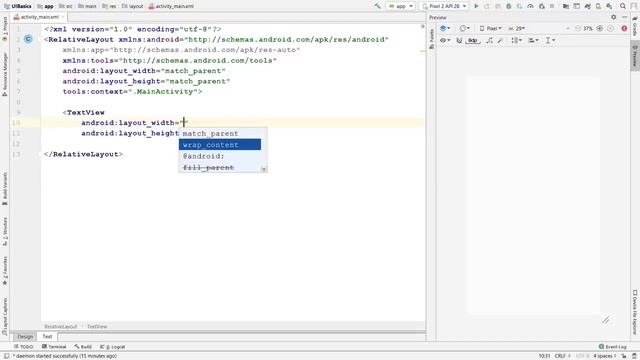Viewport: 640px width, 360px height.
Task: Click the gutter class icon on line 2
Action: pyautogui.click(x=28, y=39)
